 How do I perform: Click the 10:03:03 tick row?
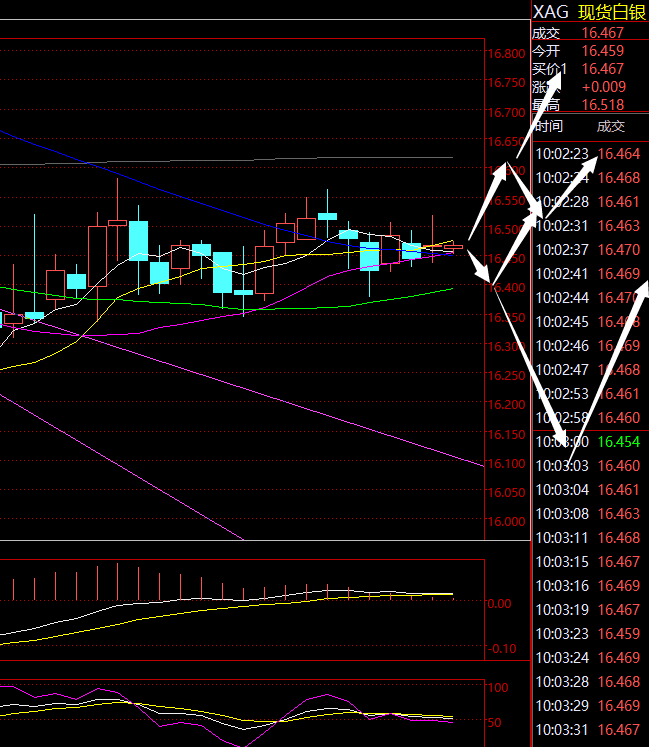[590, 466]
